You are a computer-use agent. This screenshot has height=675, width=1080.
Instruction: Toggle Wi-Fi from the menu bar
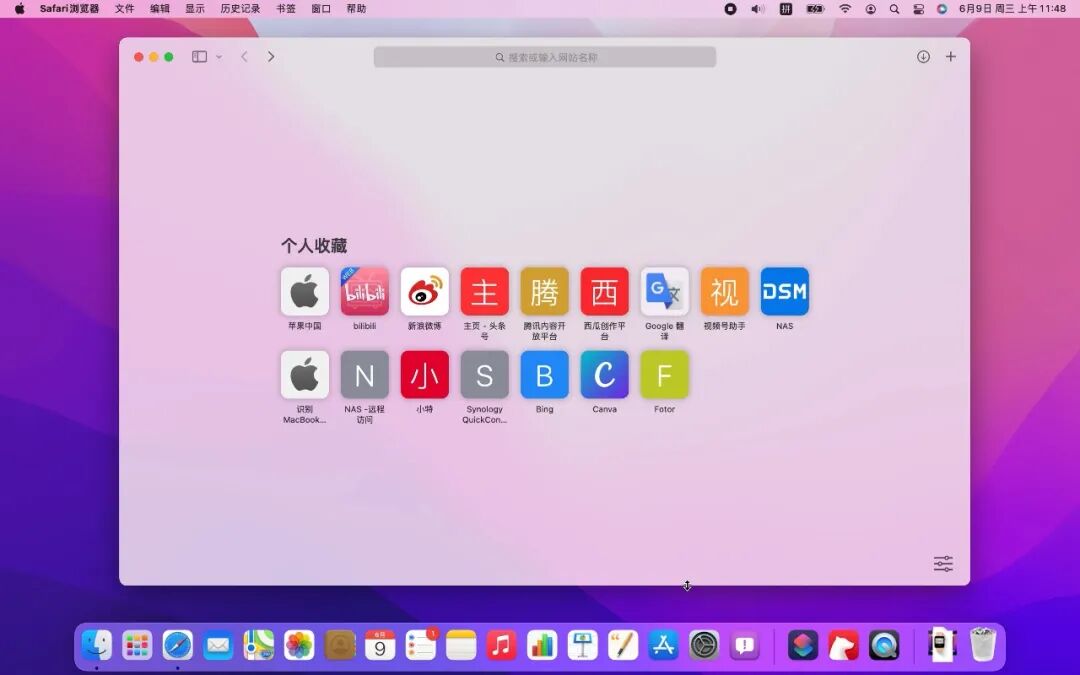point(847,9)
